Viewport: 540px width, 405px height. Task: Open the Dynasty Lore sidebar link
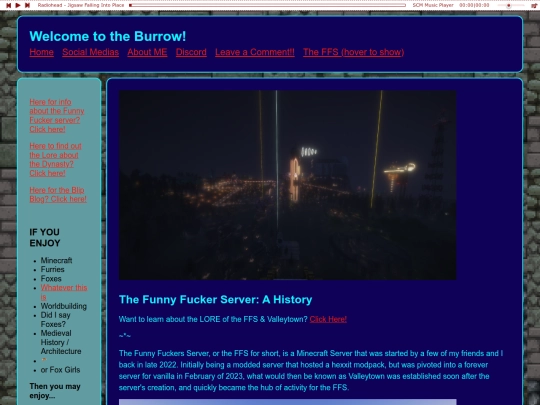[55, 159]
